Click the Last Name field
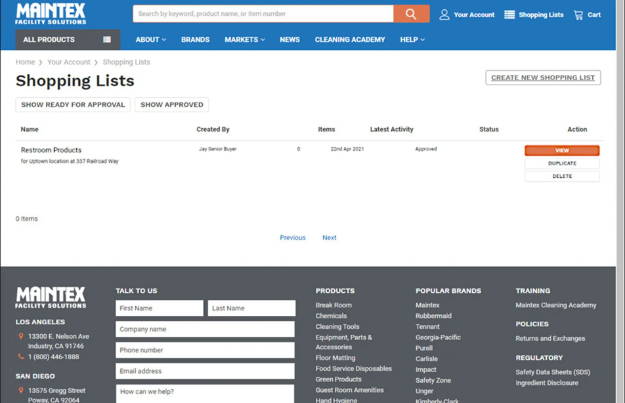 252,308
